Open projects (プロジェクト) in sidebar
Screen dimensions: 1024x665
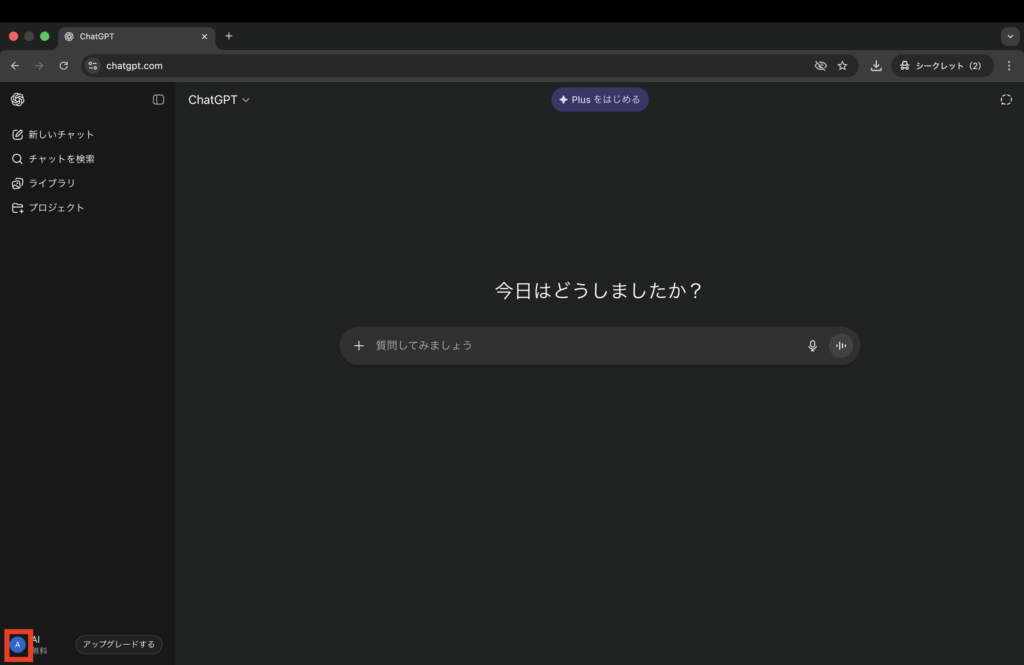(55, 208)
